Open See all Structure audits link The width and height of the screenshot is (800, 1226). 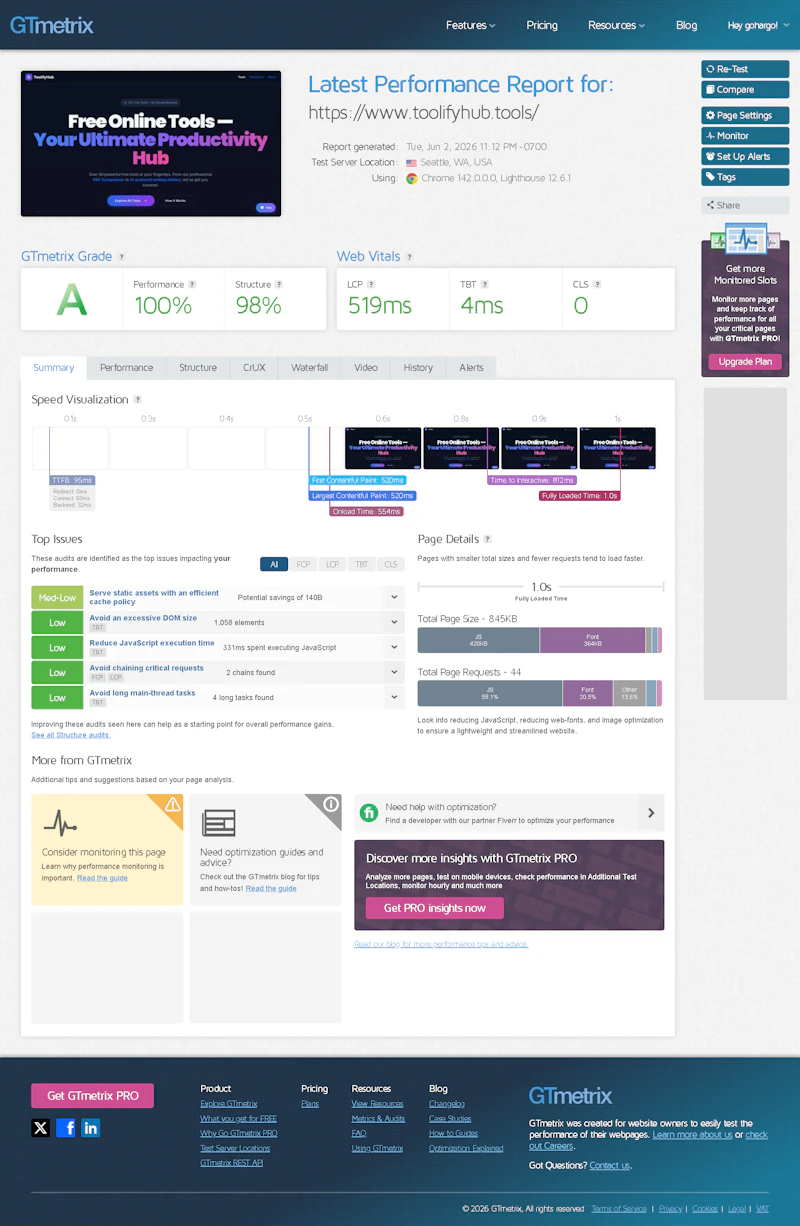tap(71, 735)
